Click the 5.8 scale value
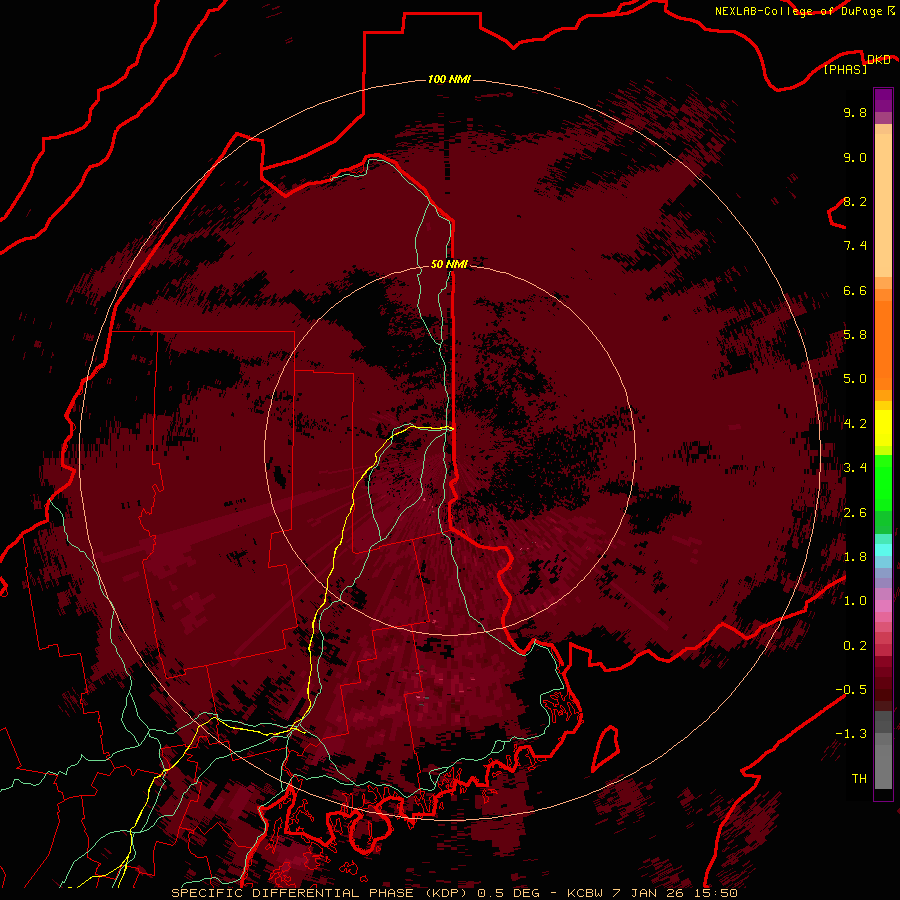The height and width of the screenshot is (900, 900). 855,335
